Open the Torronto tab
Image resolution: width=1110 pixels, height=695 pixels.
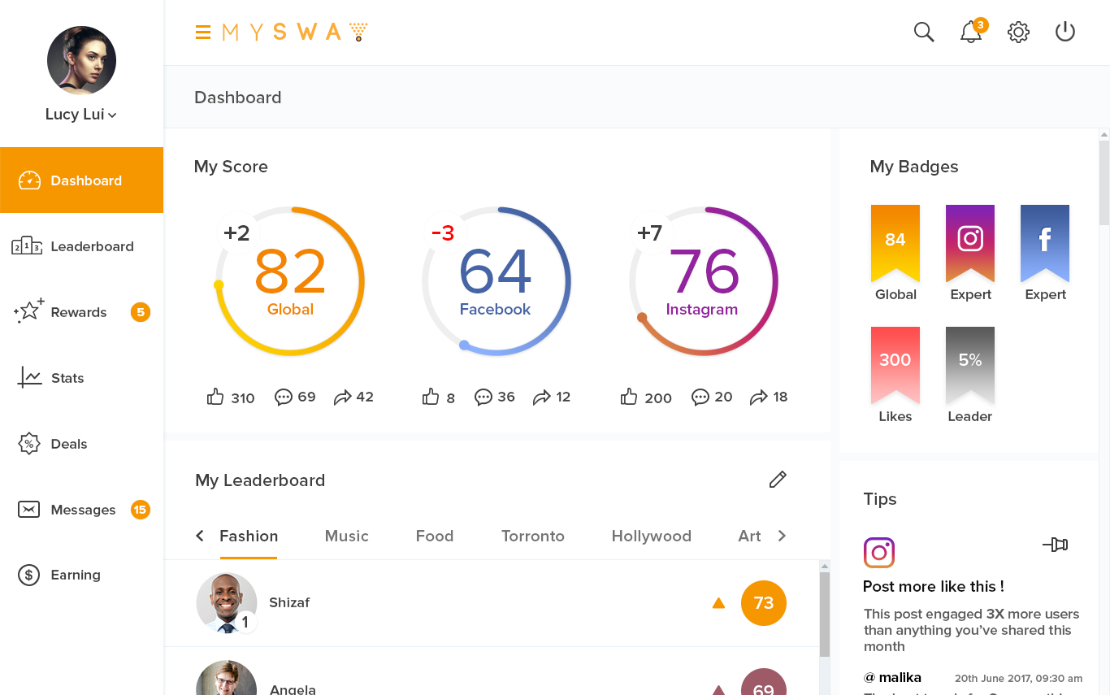tap(533, 536)
